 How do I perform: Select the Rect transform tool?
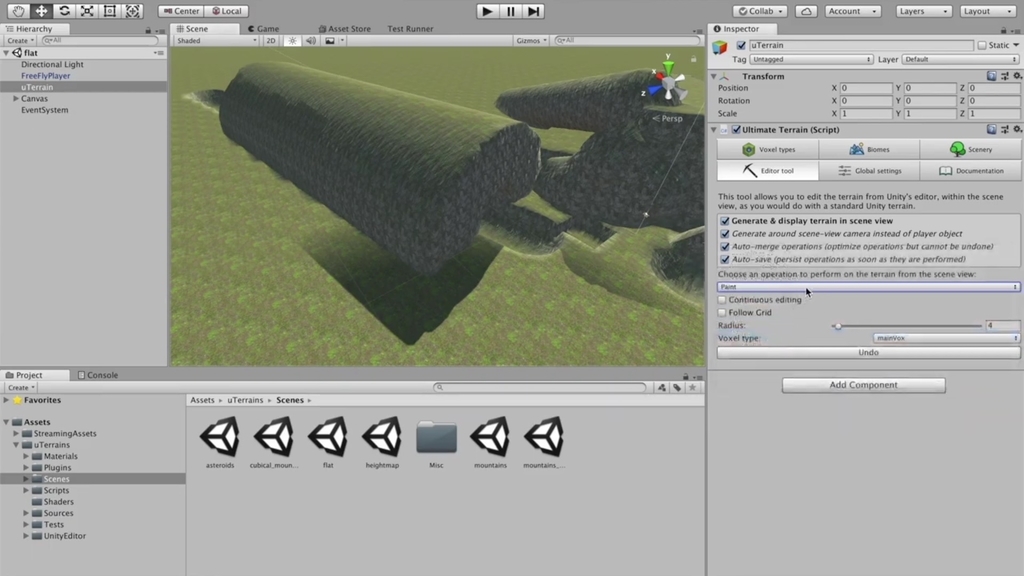[109, 11]
